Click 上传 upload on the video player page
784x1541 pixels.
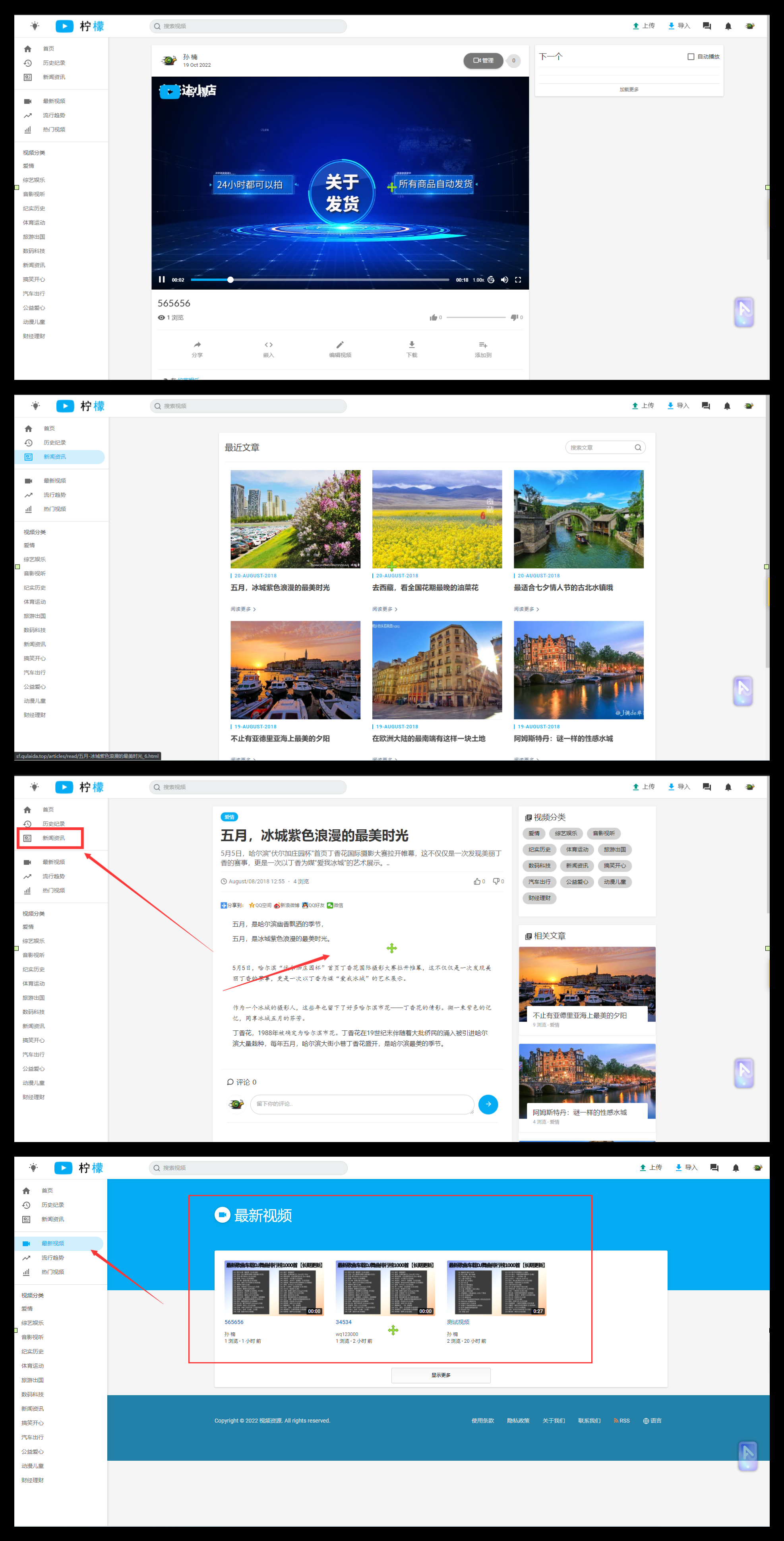[643, 26]
